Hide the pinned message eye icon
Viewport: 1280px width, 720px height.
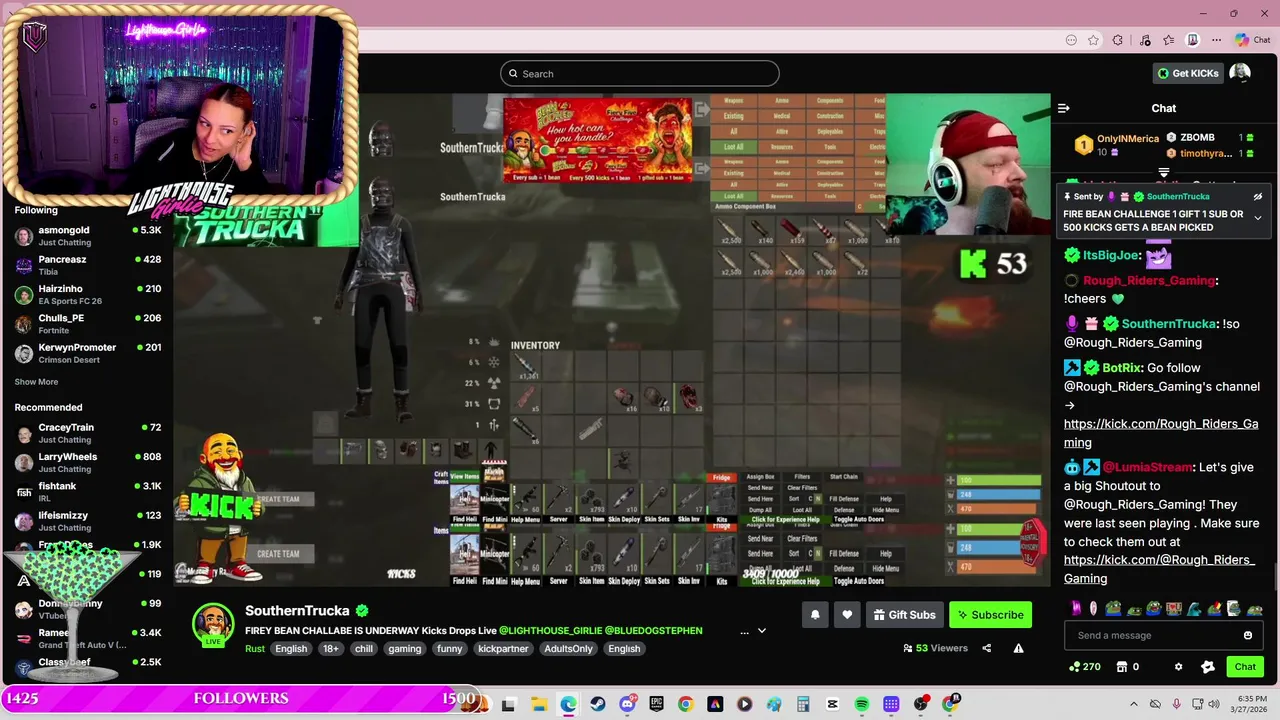click(x=1258, y=197)
